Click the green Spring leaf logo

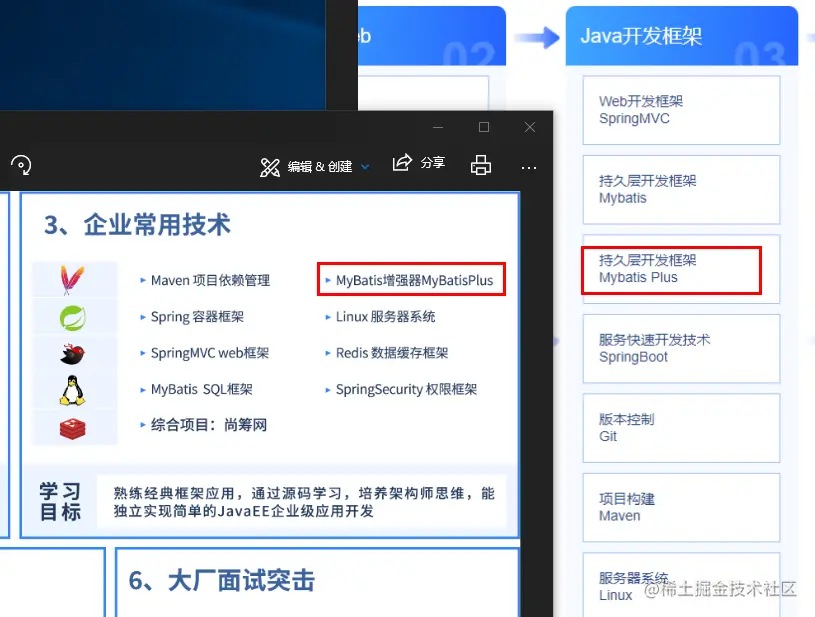73,318
